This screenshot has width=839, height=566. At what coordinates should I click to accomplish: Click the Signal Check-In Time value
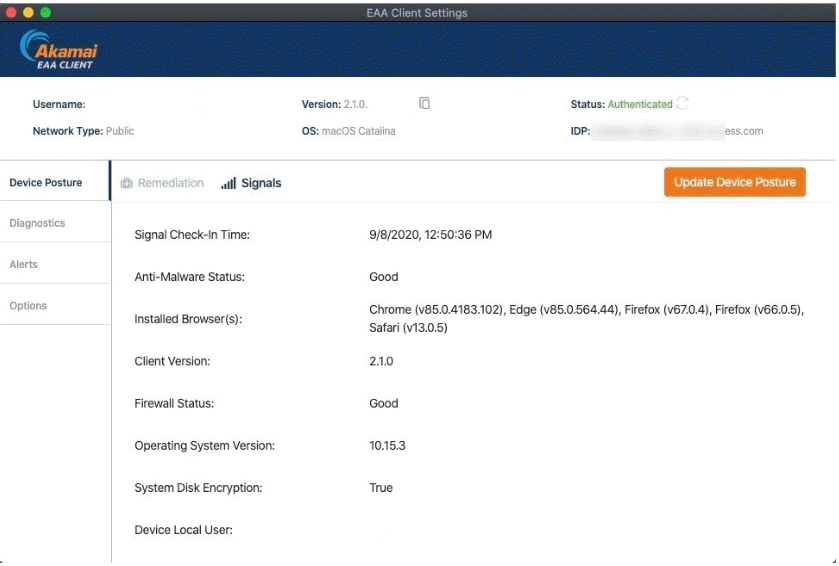(430, 235)
